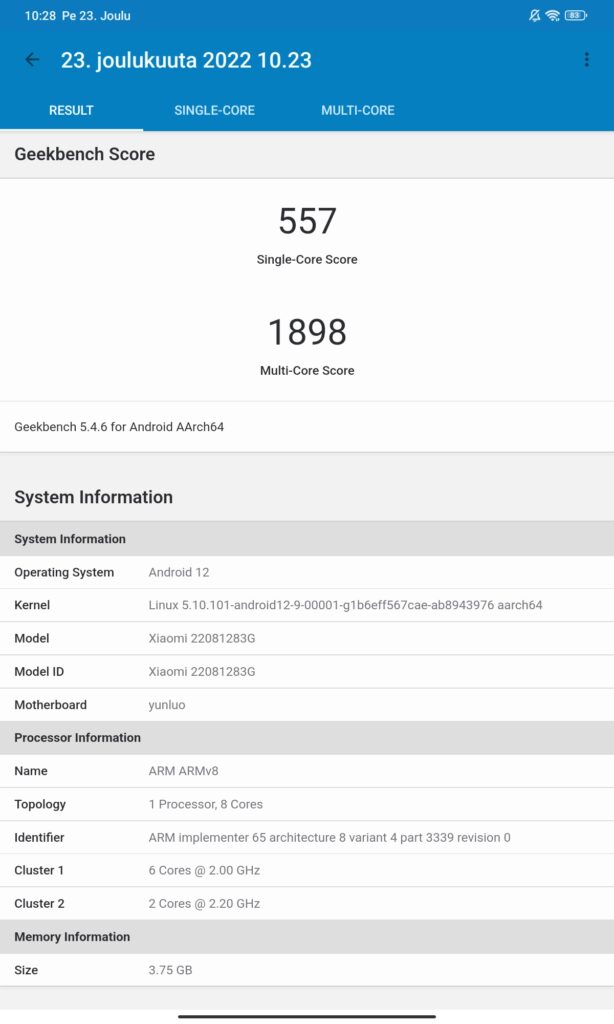Open the SINGLE-CORE tab
The image size is (614, 1024).
click(x=214, y=110)
